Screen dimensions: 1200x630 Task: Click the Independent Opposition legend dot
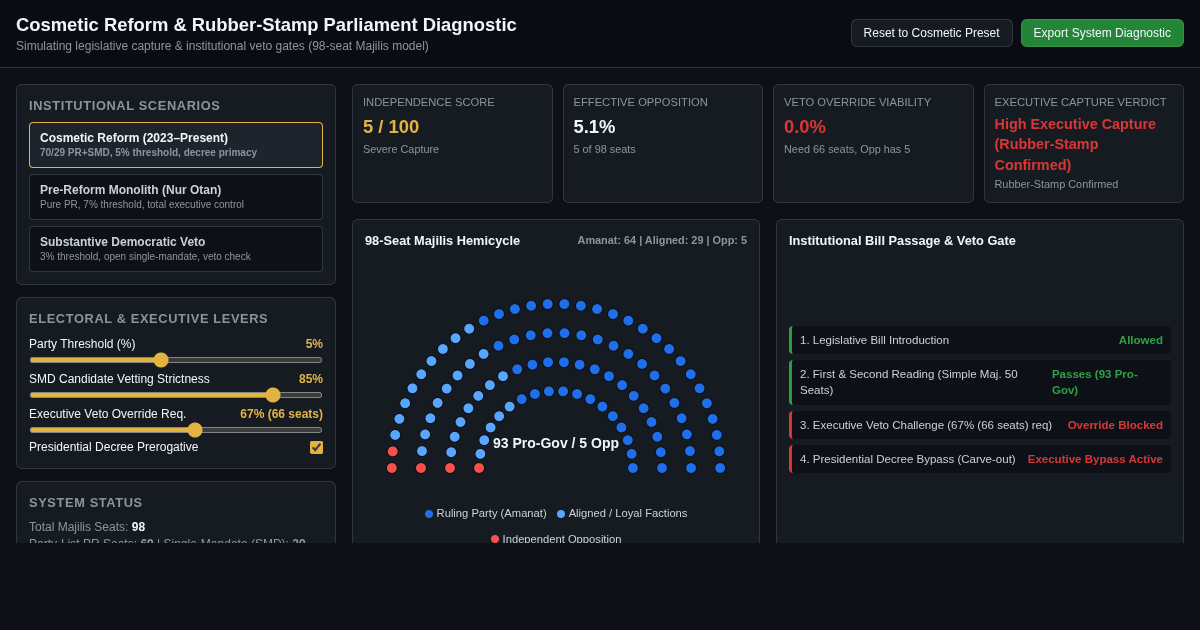(495, 539)
